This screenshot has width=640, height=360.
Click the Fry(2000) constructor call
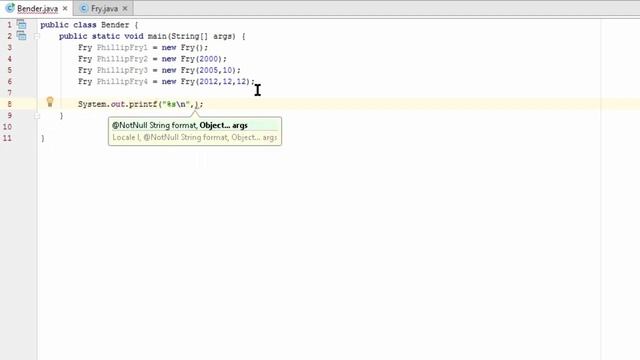[x=202, y=59]
